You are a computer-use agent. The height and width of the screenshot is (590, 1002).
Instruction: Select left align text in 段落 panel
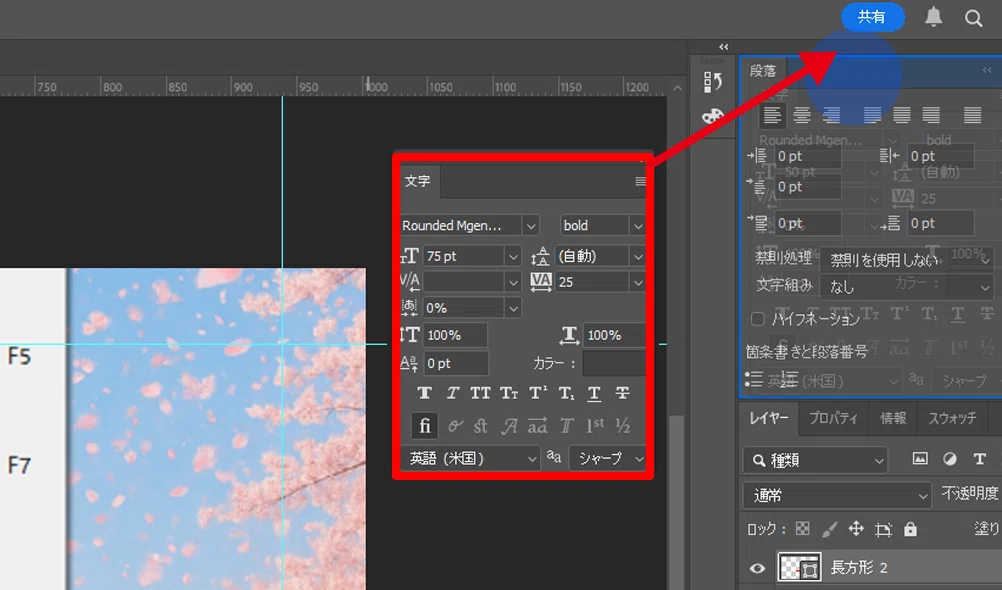coord(772,115)
